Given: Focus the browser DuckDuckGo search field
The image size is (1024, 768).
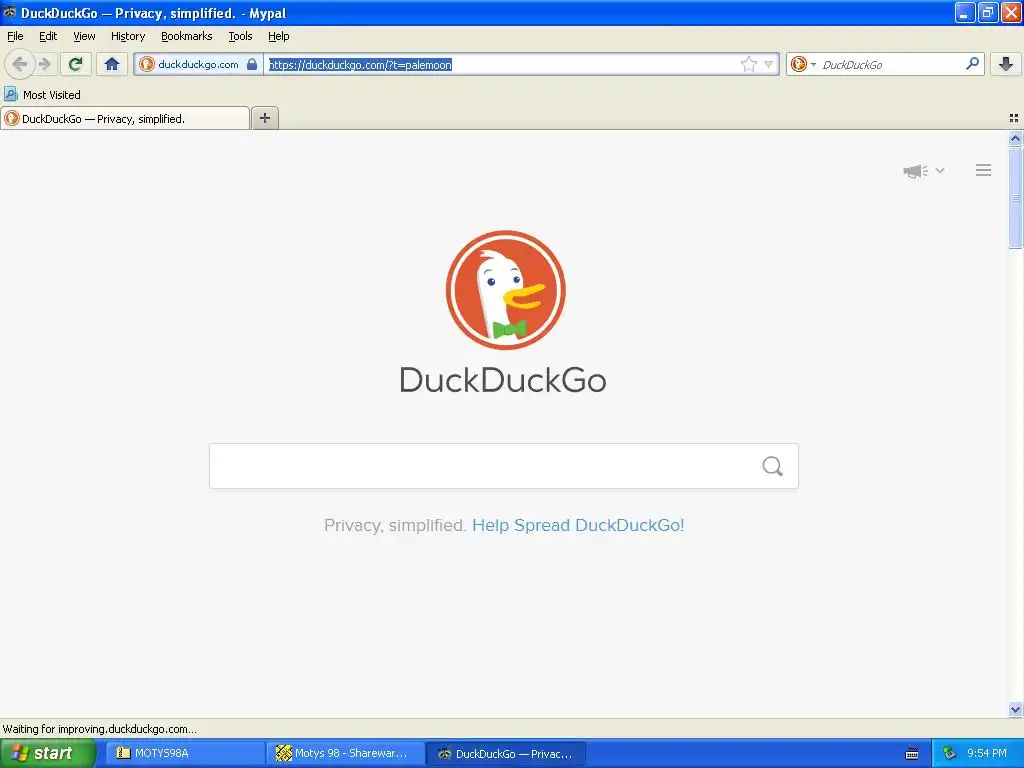Looking at the screenshot, I should click(x=888, y=64).
